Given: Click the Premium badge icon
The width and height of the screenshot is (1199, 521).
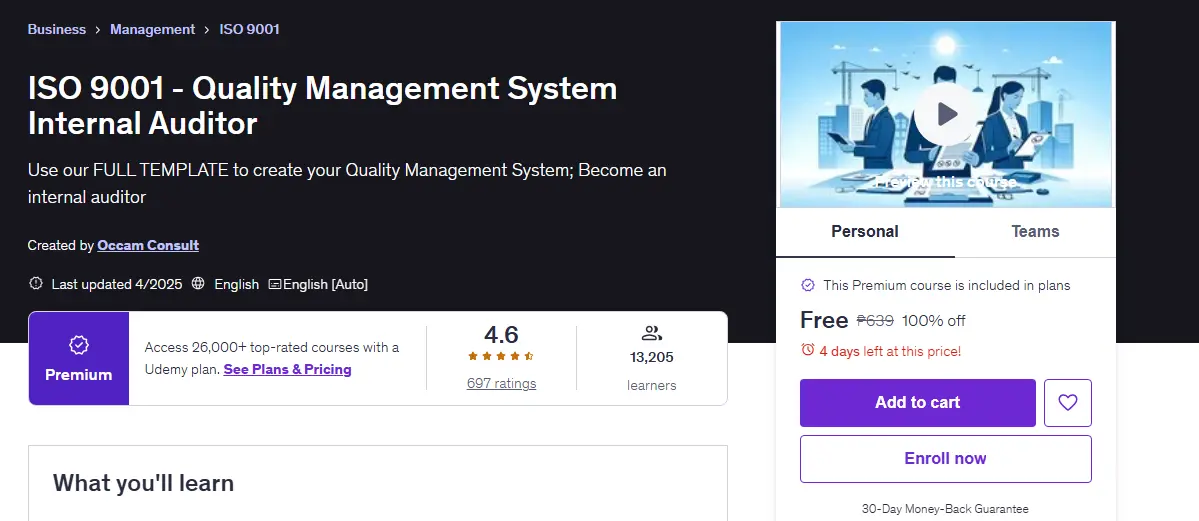Looking at the screenshot, I should pos(79,346).
